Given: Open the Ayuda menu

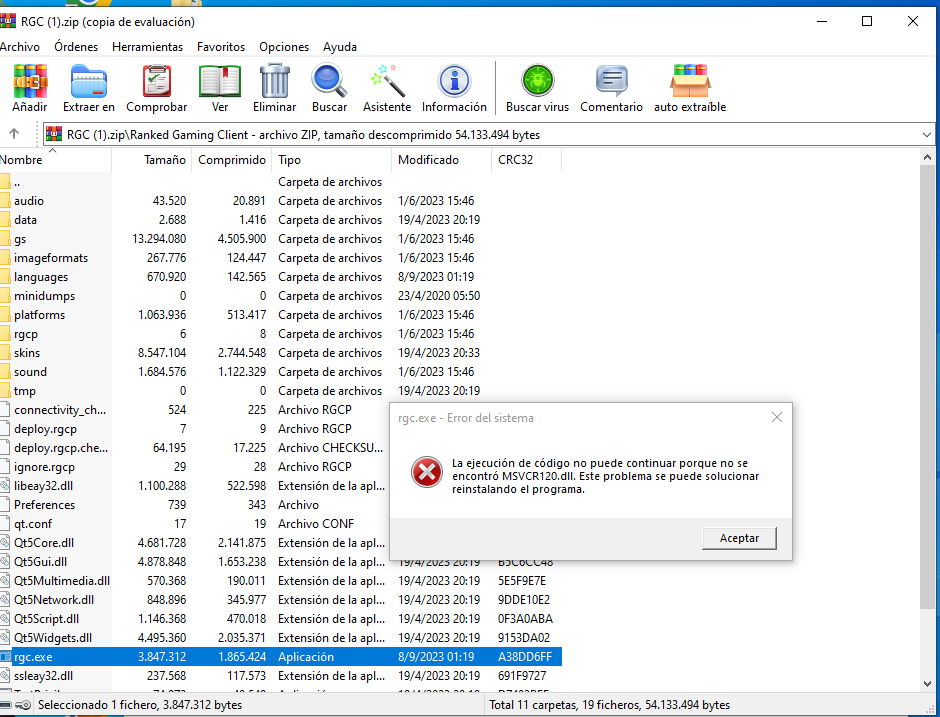Looking at the screenshot, I should point(340,47).
